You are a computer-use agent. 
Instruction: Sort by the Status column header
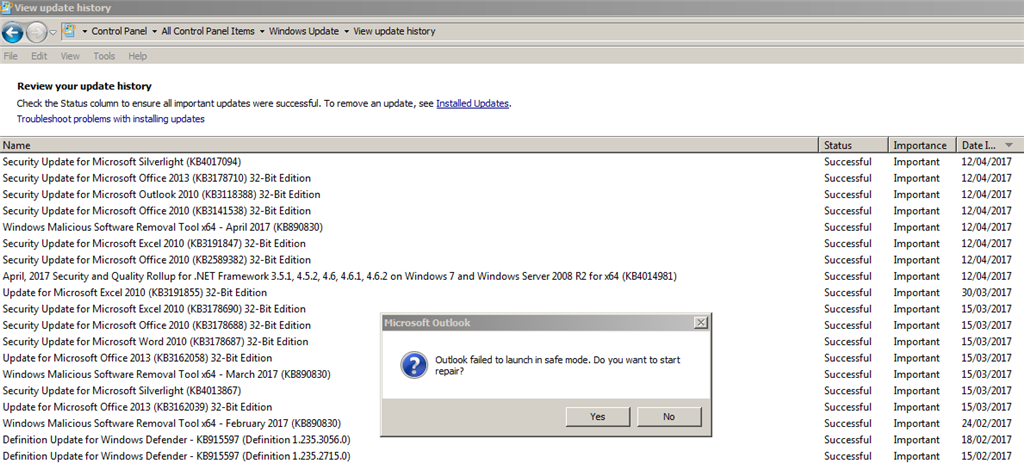854,145
